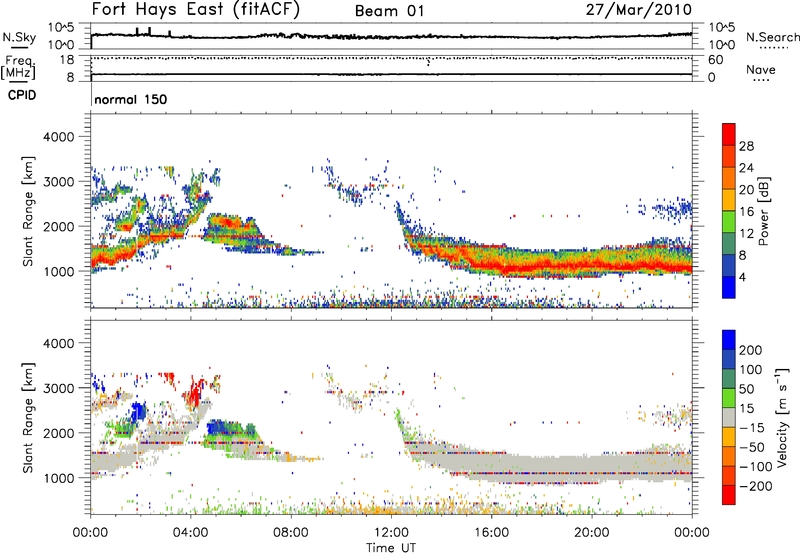Pick the bottom red velocity colorbar segment
Screen dimensions: 800x554
pos(729,495)
